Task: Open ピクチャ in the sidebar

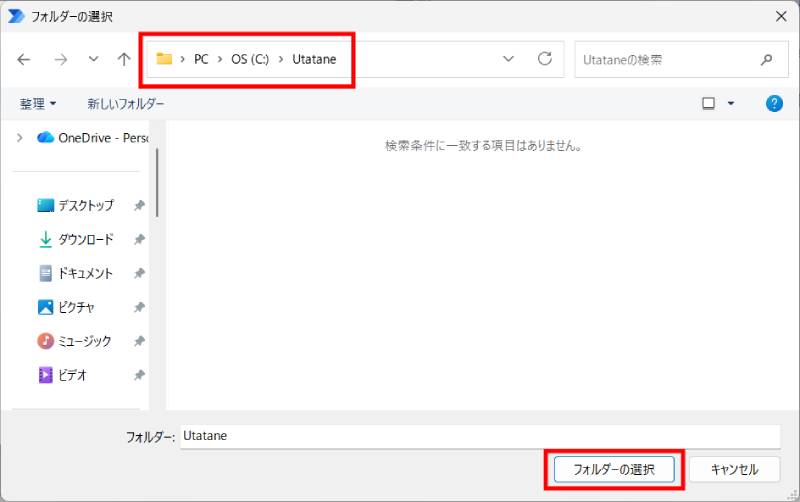Action: tap(66, 307)
